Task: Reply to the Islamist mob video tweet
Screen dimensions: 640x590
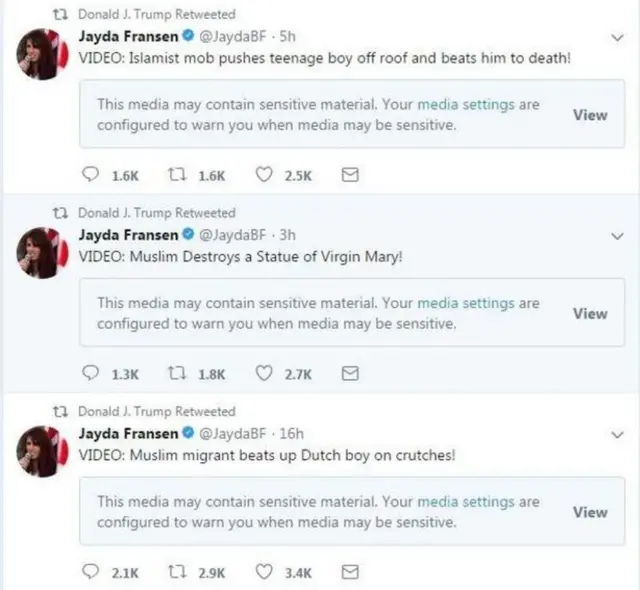Action: pyautogui.click(x=90, y=175)
